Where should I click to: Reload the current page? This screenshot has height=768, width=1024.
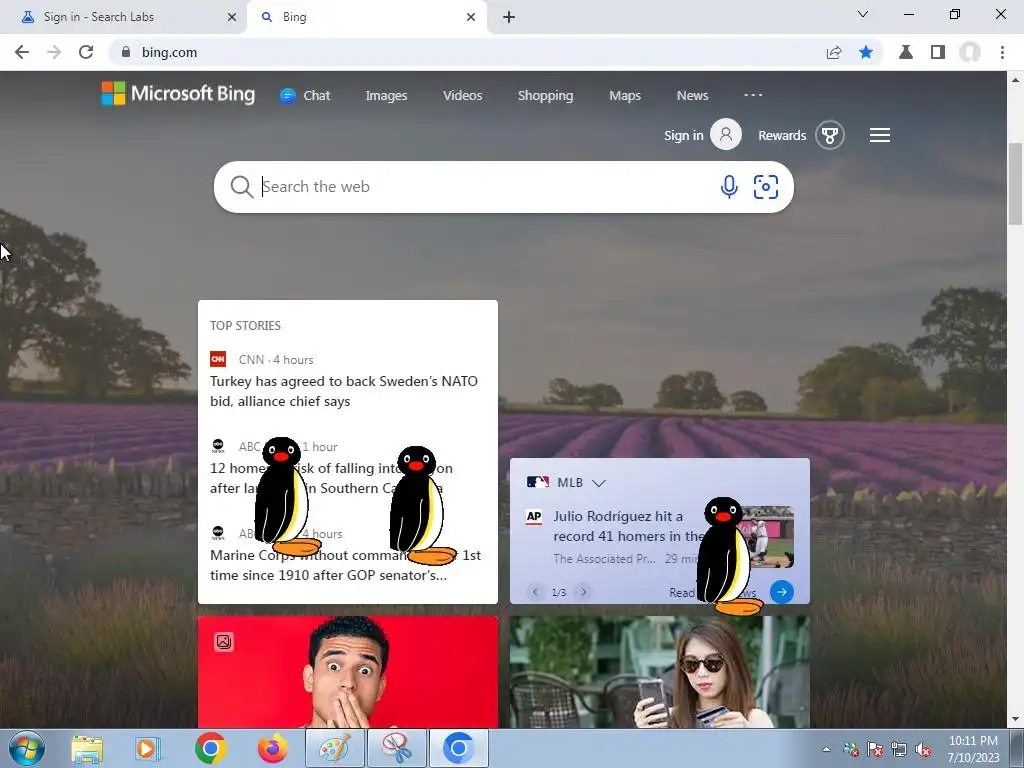[86, 52]
